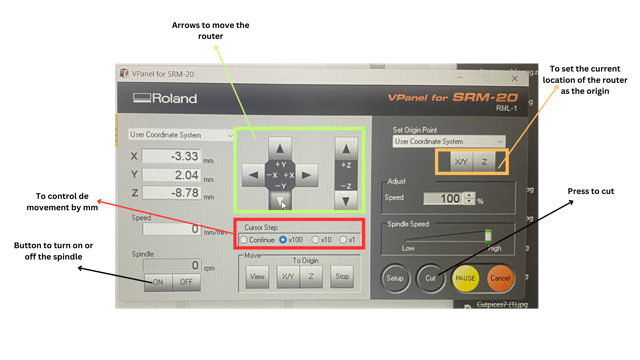Viewport: 640px width, 360px height.
Task: Raise spindle with +Z up arrow
Action: coord(346,149)
